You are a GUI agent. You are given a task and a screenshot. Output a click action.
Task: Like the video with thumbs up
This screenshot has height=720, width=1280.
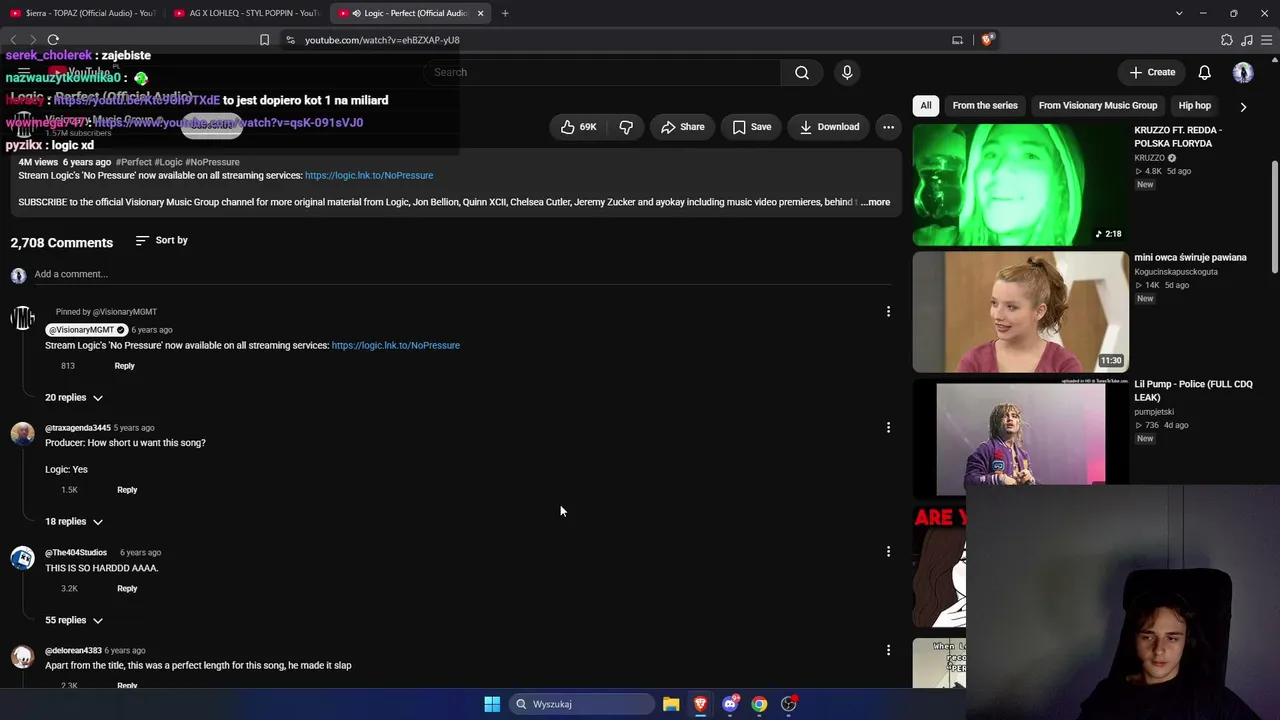(x=579, y=127)
